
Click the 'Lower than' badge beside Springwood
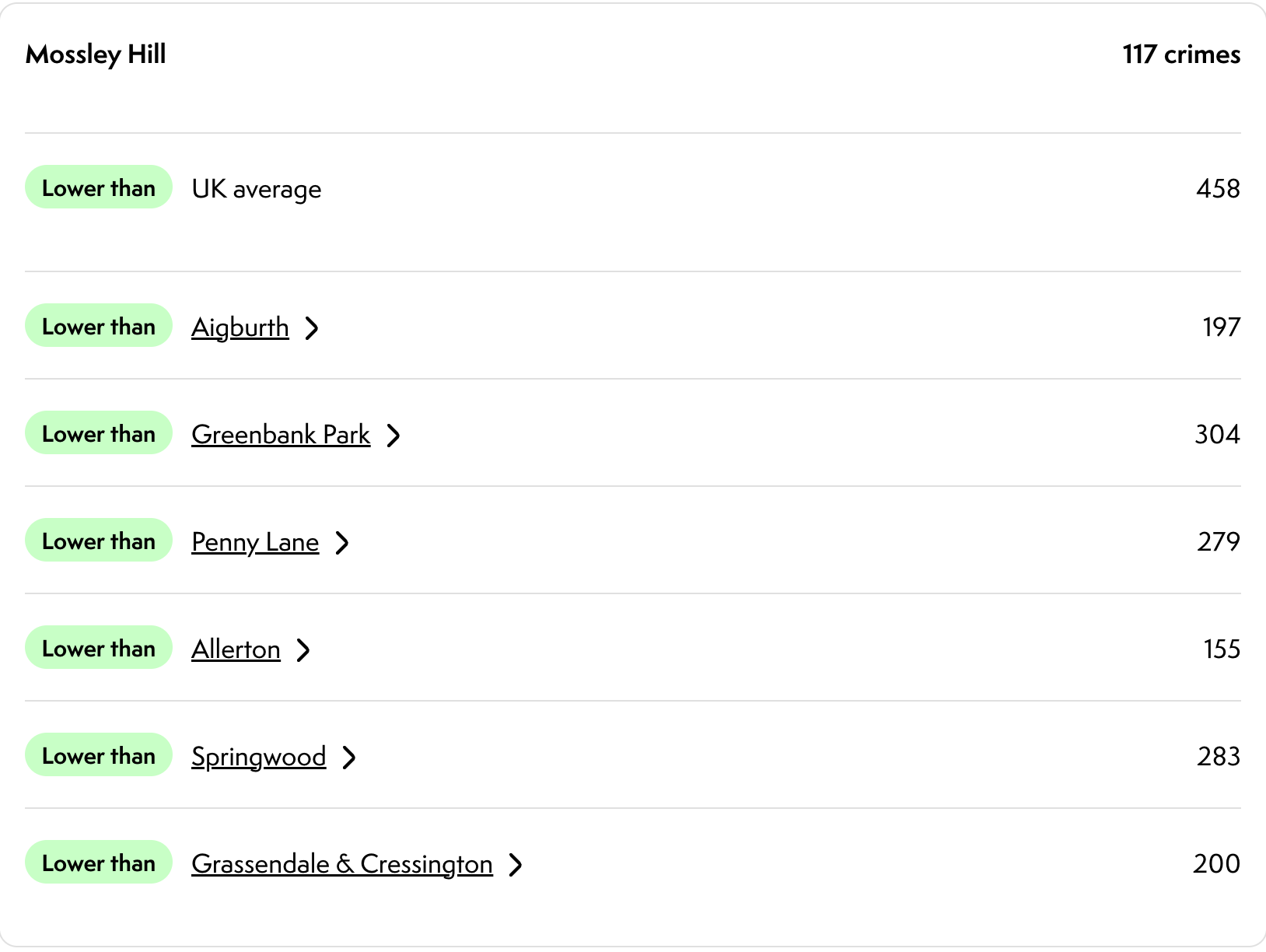tap(99, 756)
